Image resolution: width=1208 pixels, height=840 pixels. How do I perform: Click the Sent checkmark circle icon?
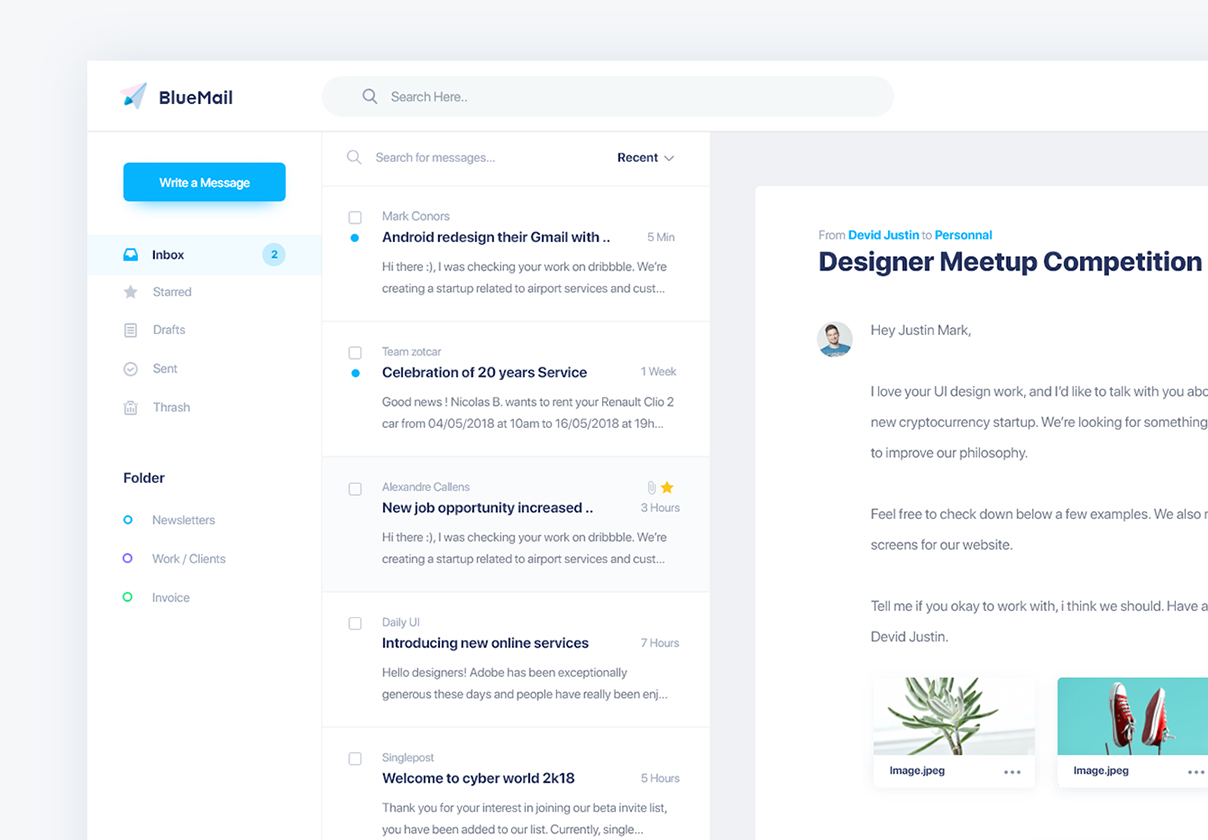click(x=130, y=369)
